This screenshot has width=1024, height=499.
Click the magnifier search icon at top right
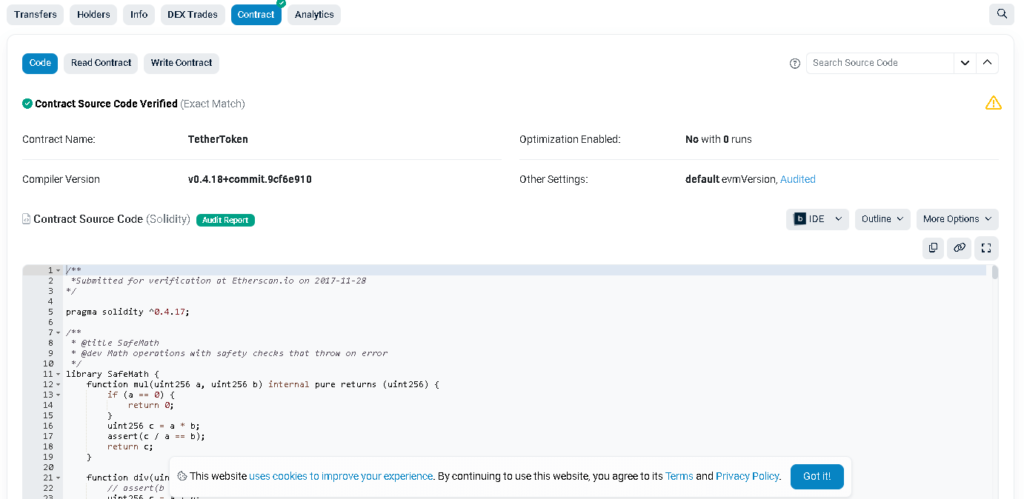1001,14
